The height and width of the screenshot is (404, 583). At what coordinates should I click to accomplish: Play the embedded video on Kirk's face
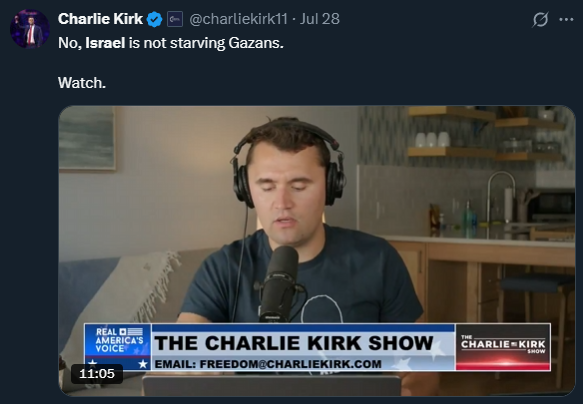click(286, 193)
